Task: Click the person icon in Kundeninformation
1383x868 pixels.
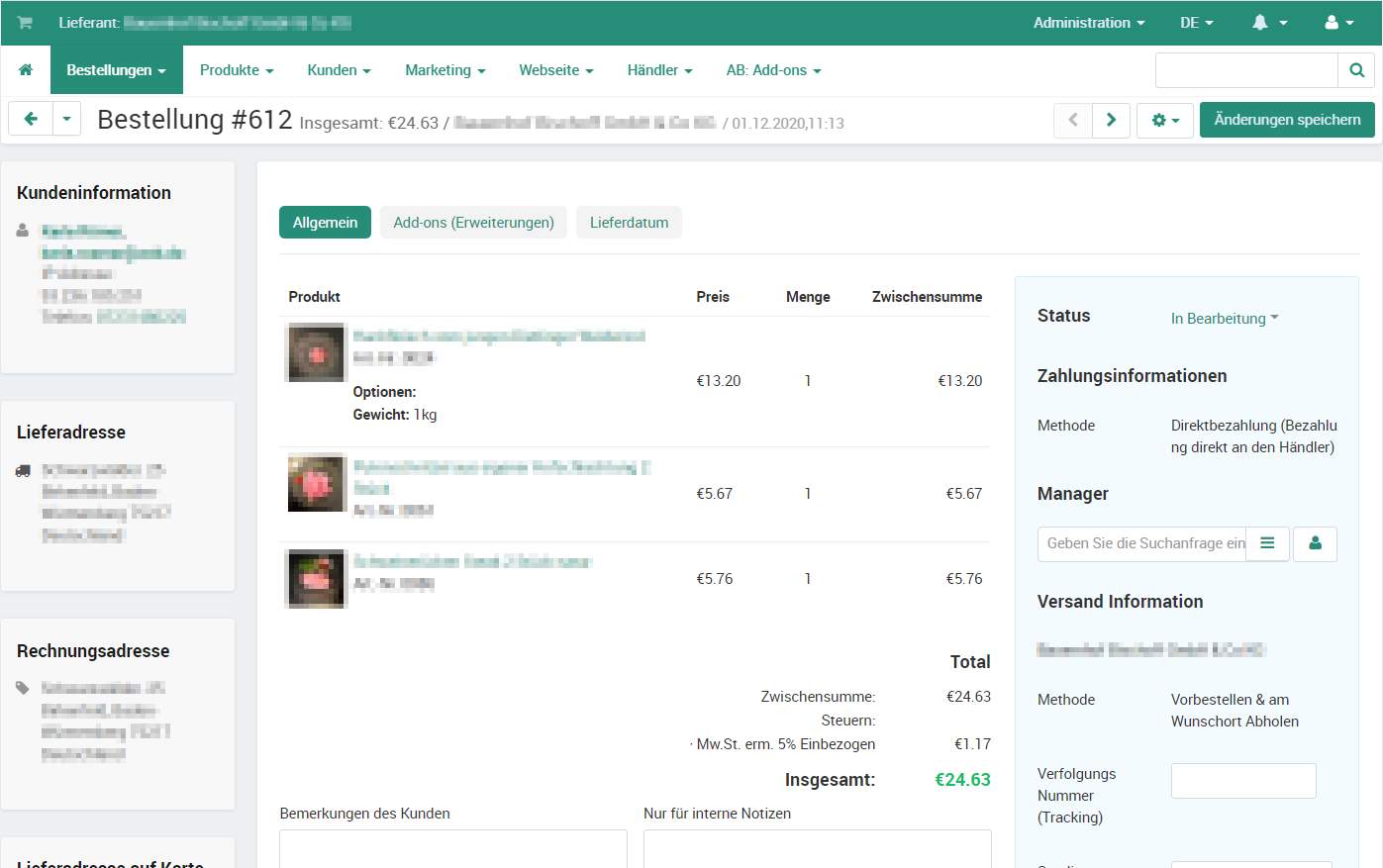Action: [x=23, y=231]
